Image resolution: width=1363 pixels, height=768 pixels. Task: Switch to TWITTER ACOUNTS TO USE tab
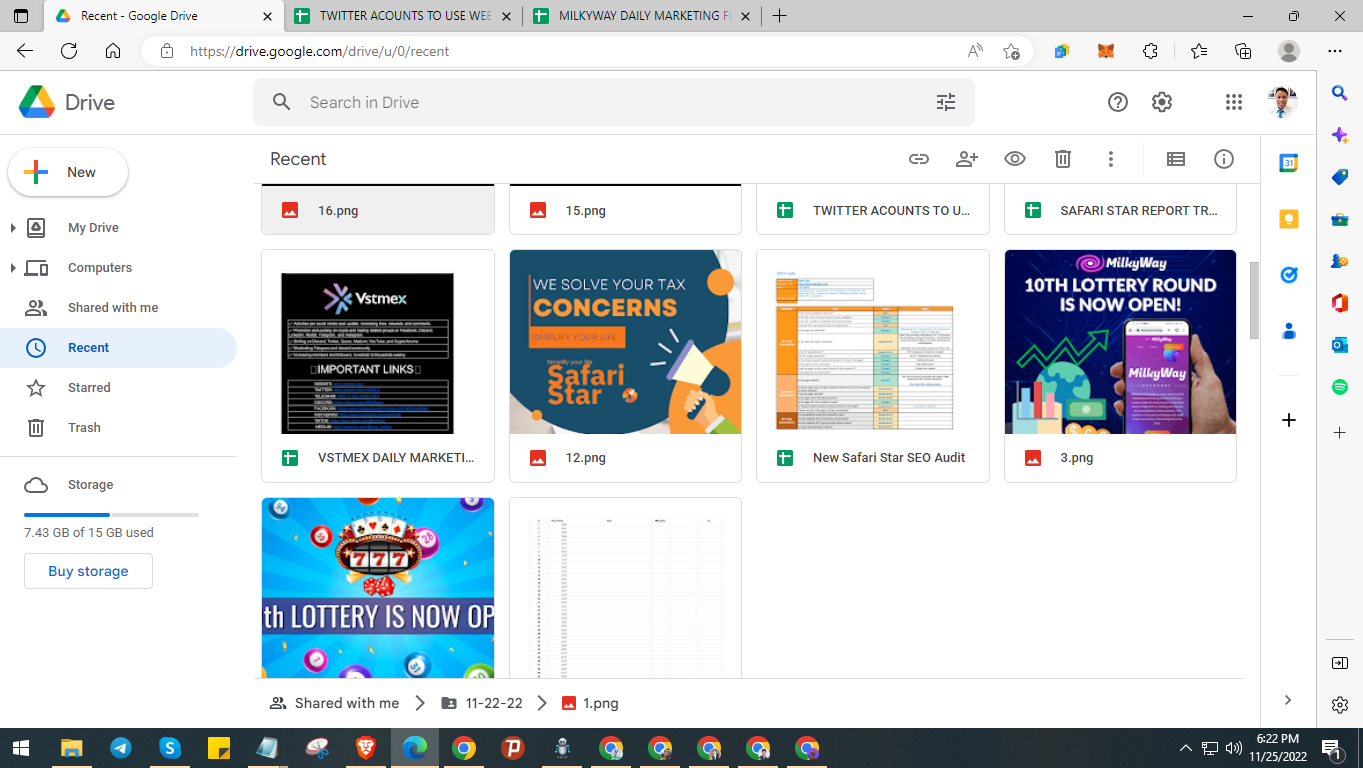pyautogui.click(x=405, y=16)
